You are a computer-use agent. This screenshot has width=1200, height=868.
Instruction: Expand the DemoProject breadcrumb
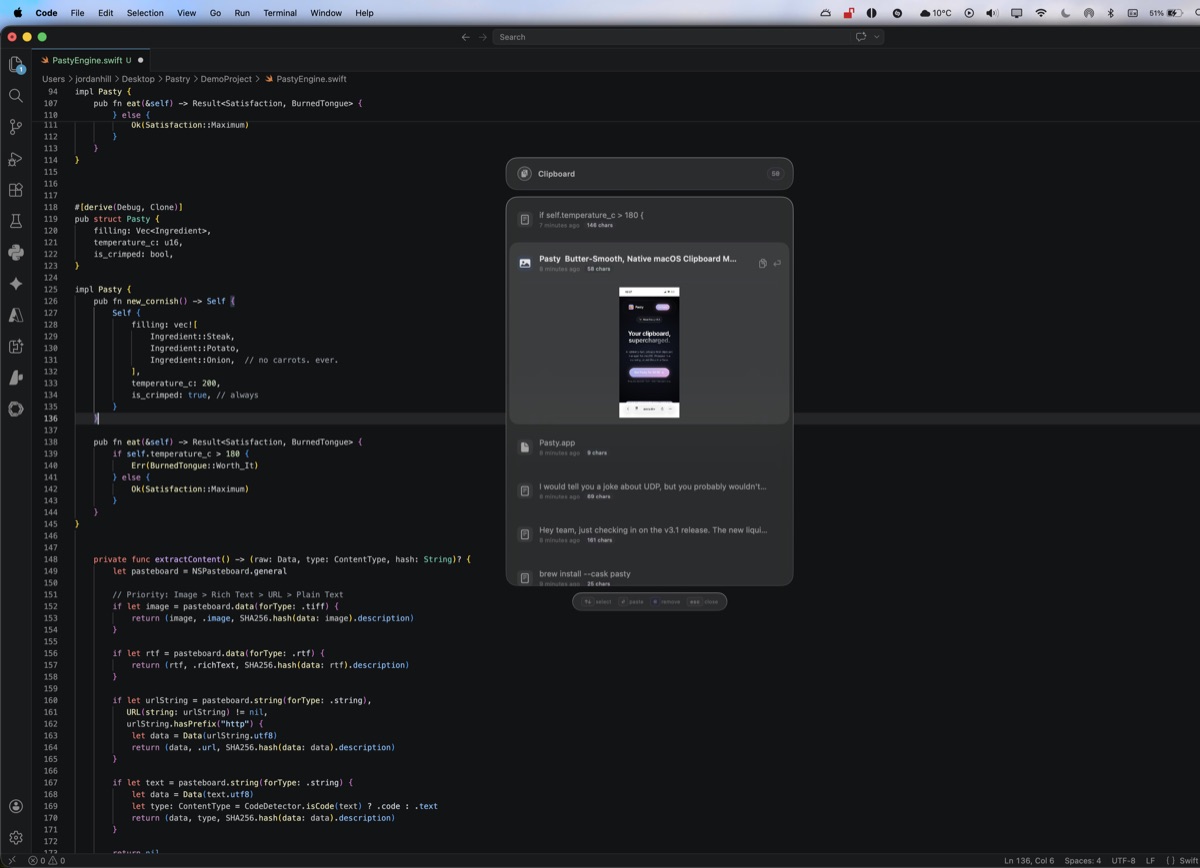click(x=226, y=79)
